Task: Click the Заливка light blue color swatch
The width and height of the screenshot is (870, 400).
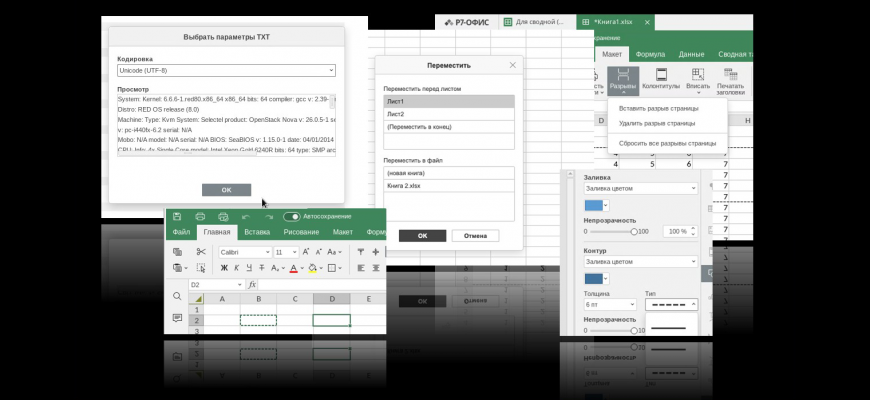Action: [593, 205]
